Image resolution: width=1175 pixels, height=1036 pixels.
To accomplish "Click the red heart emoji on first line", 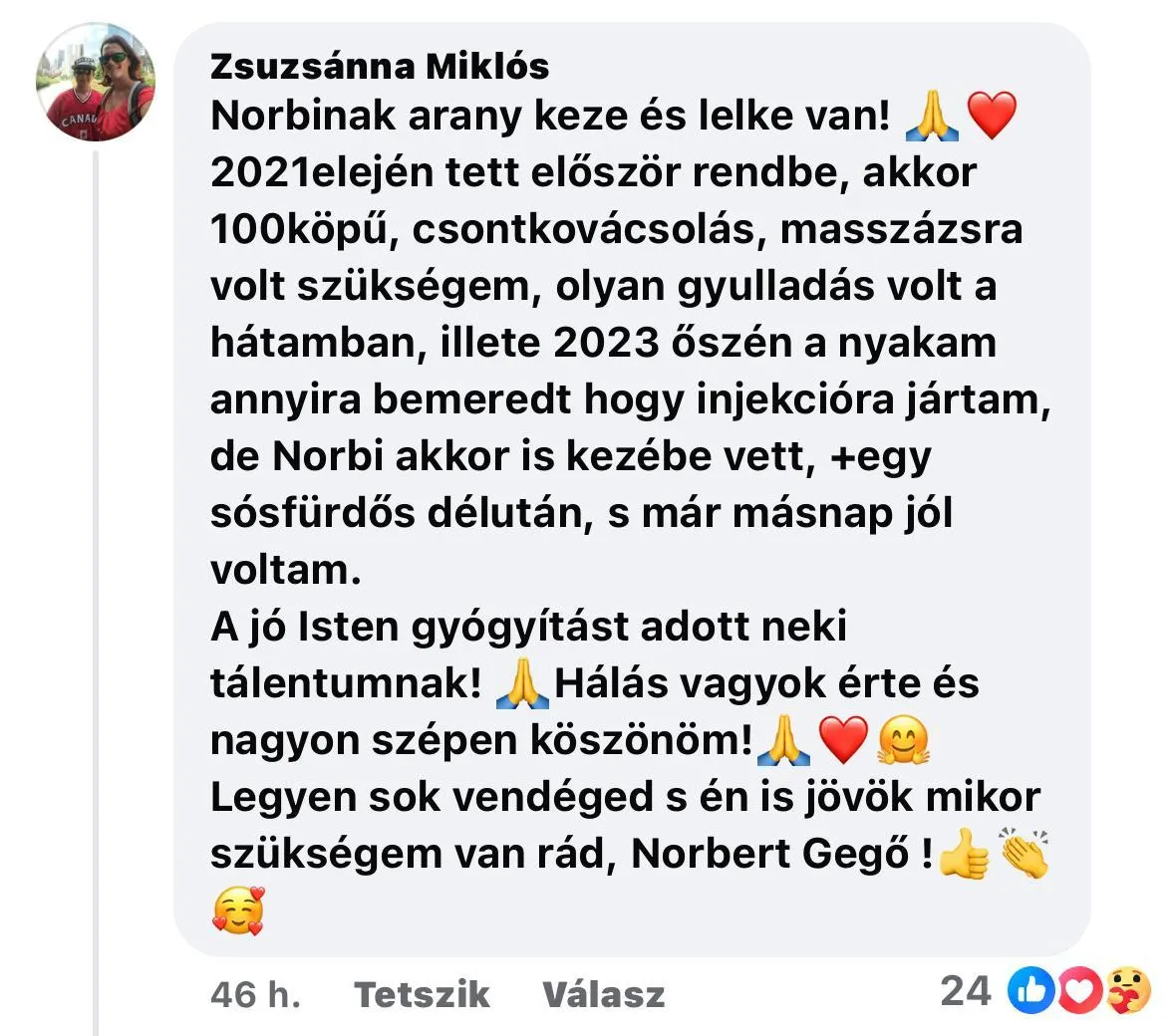I will (993, 117).
